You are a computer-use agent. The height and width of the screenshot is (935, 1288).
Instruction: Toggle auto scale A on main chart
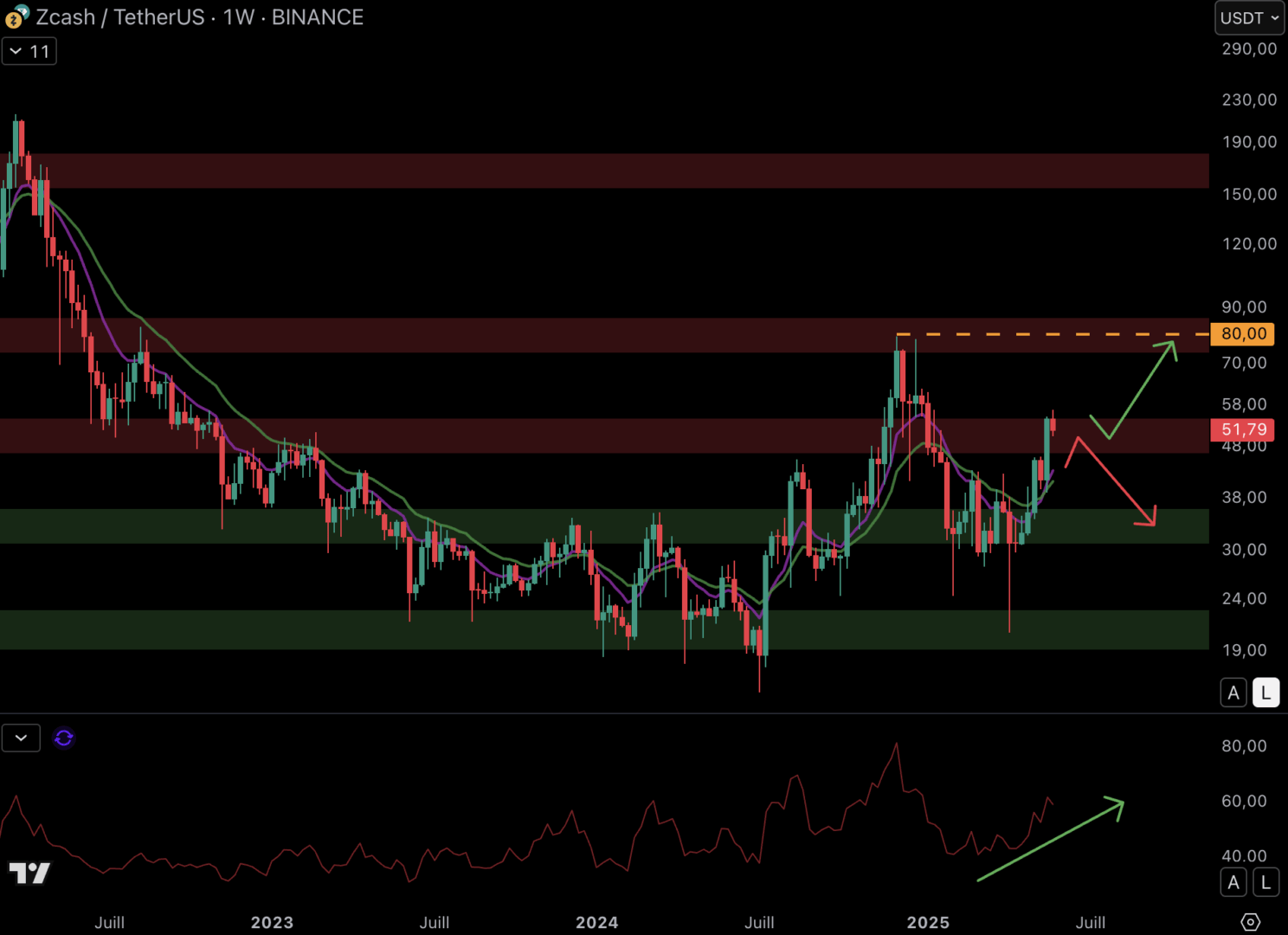pos(1233,693)
